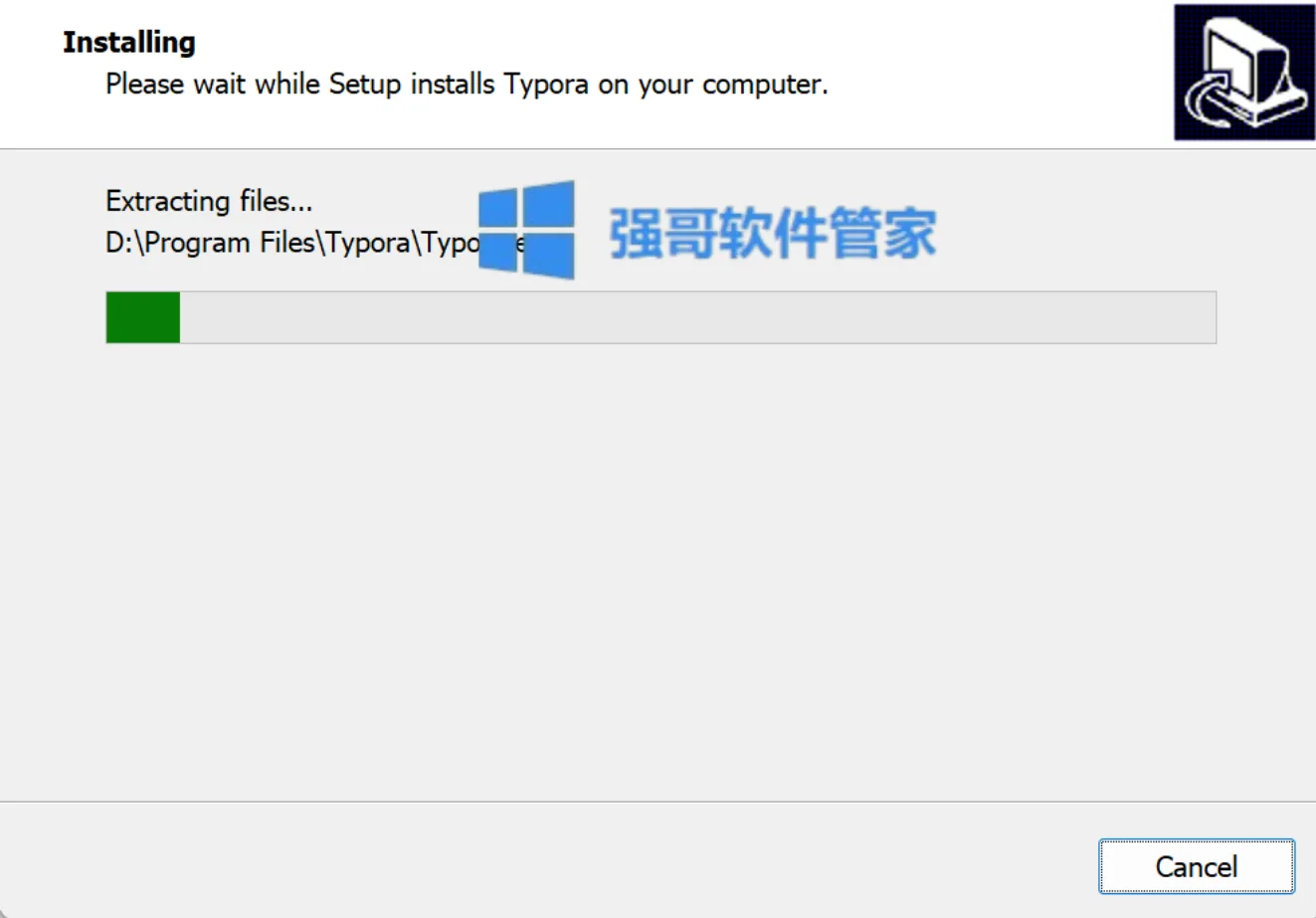This screenshot has width=1316, height=918.
Task: Click the installer computer icon in header
Action: [1244, 72]
